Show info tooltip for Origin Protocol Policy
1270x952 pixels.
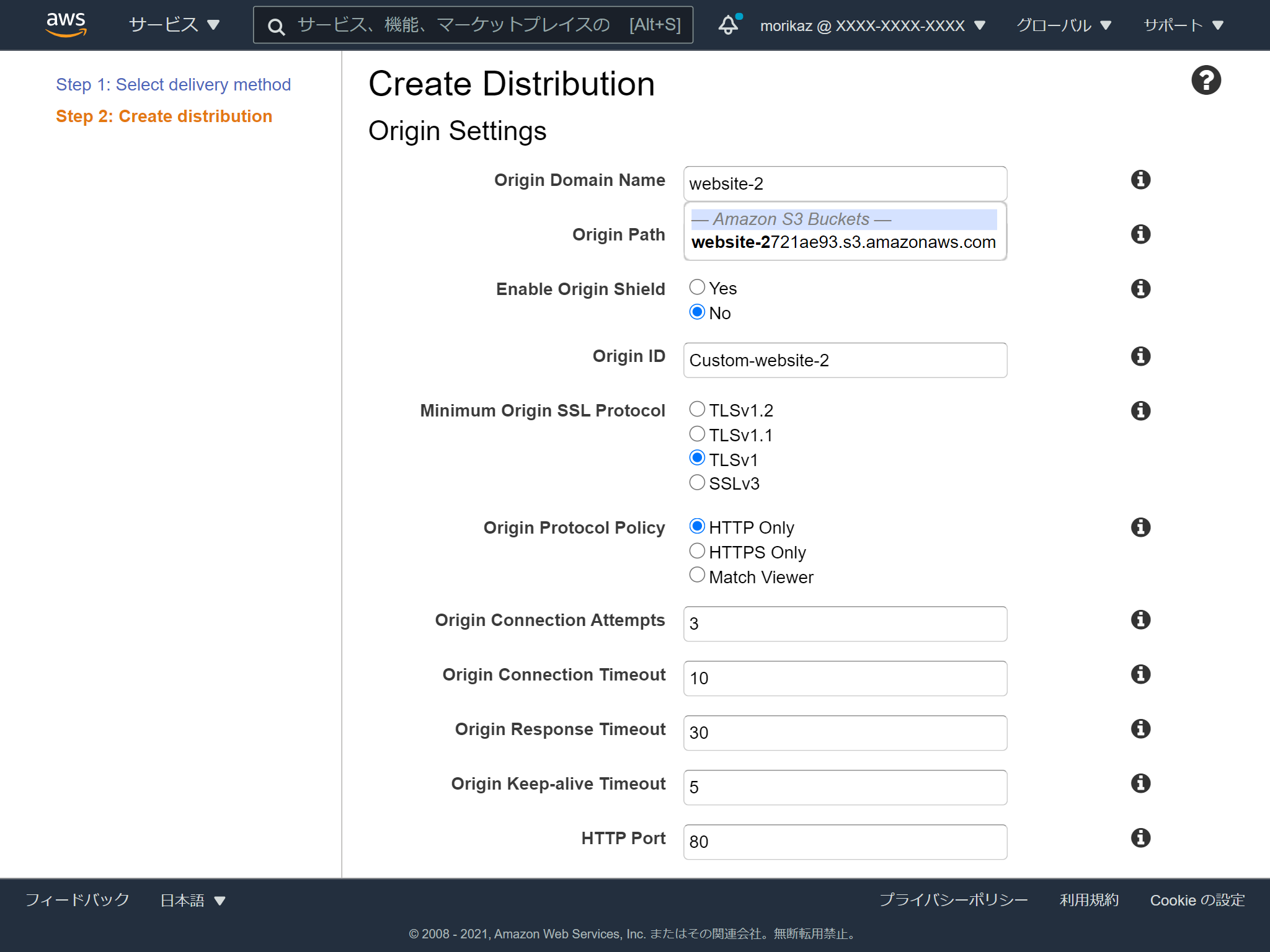[x=1140, y=527]
